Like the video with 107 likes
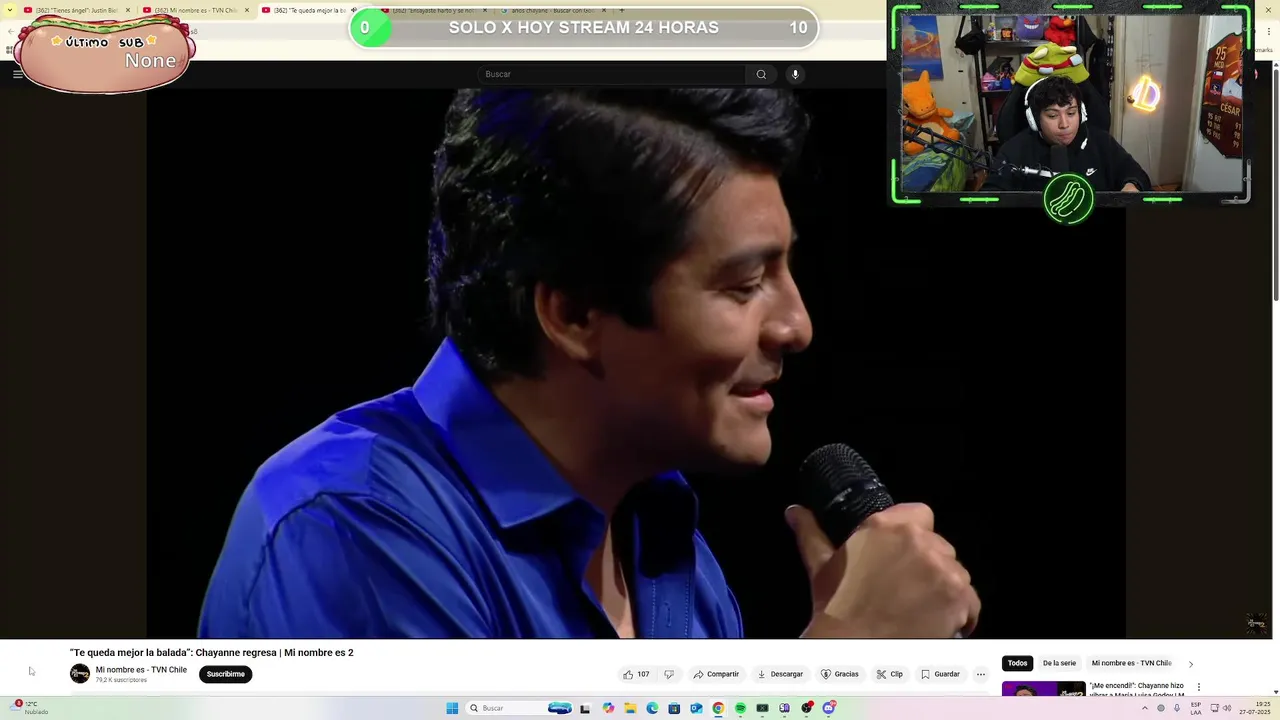This screenshot has width=1280, height=720. pyautogui.click(x=636, y=674)
